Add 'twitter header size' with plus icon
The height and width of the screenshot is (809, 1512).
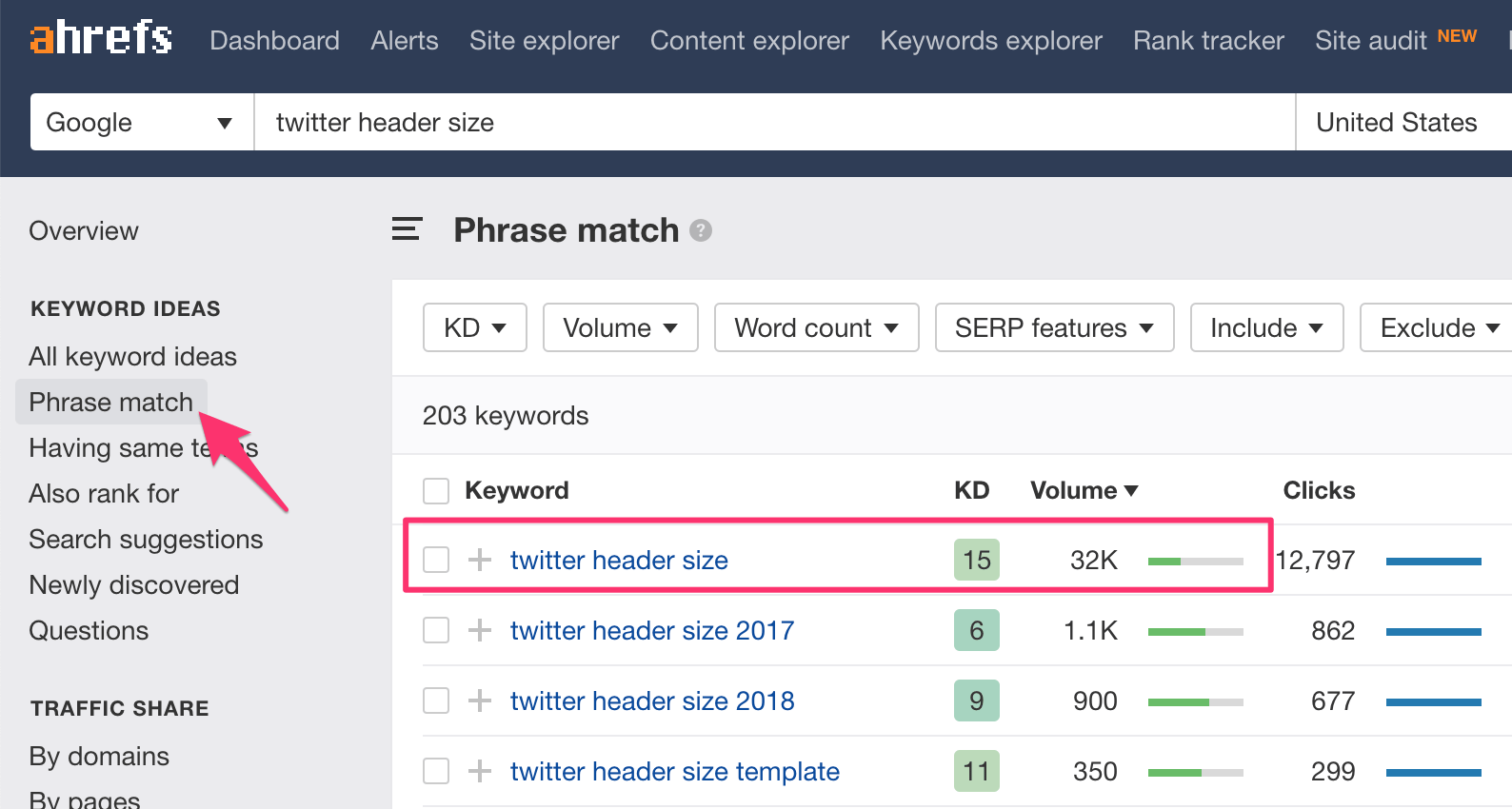(480, 560)
